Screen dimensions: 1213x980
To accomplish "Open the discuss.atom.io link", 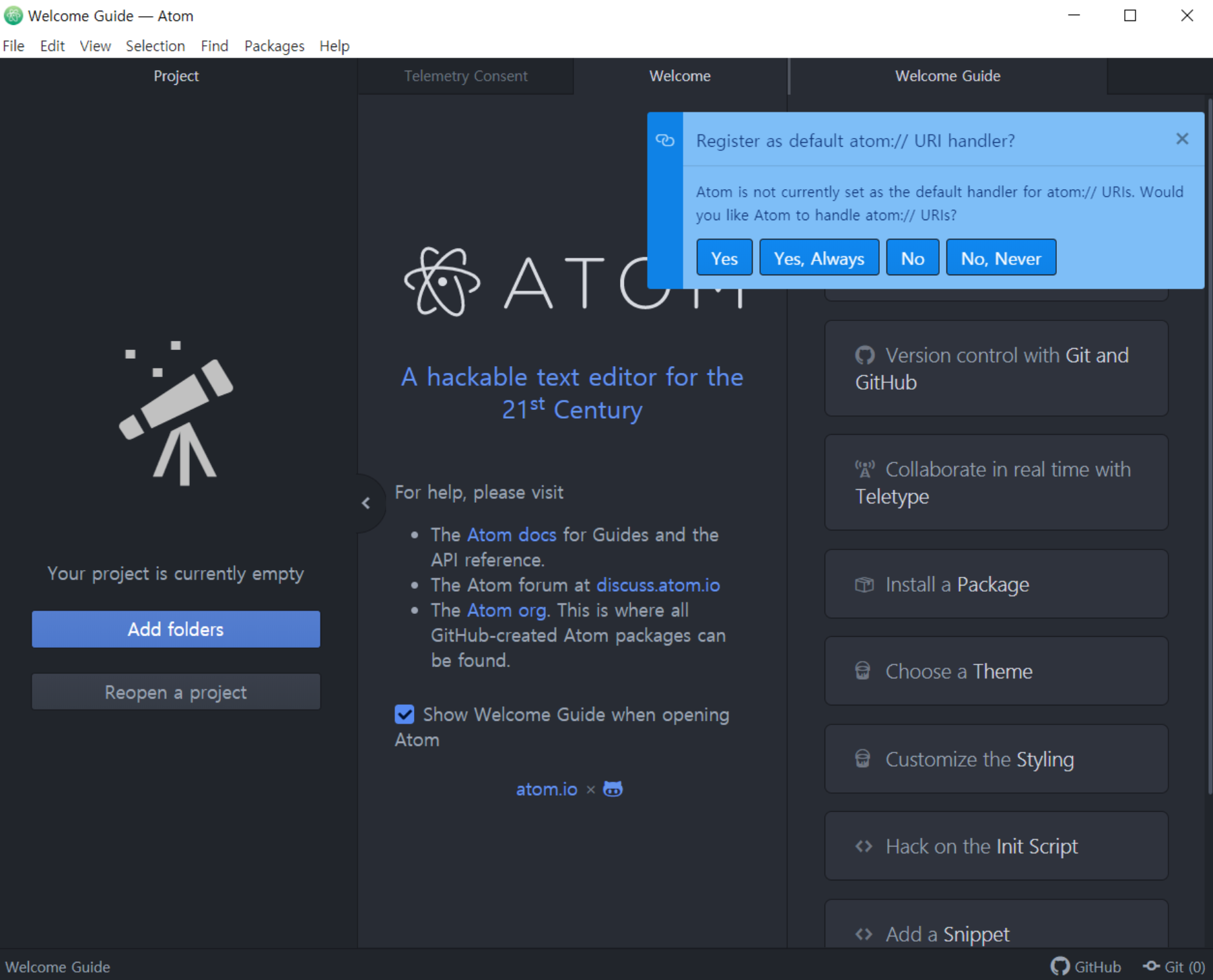I will pos(658,585).
